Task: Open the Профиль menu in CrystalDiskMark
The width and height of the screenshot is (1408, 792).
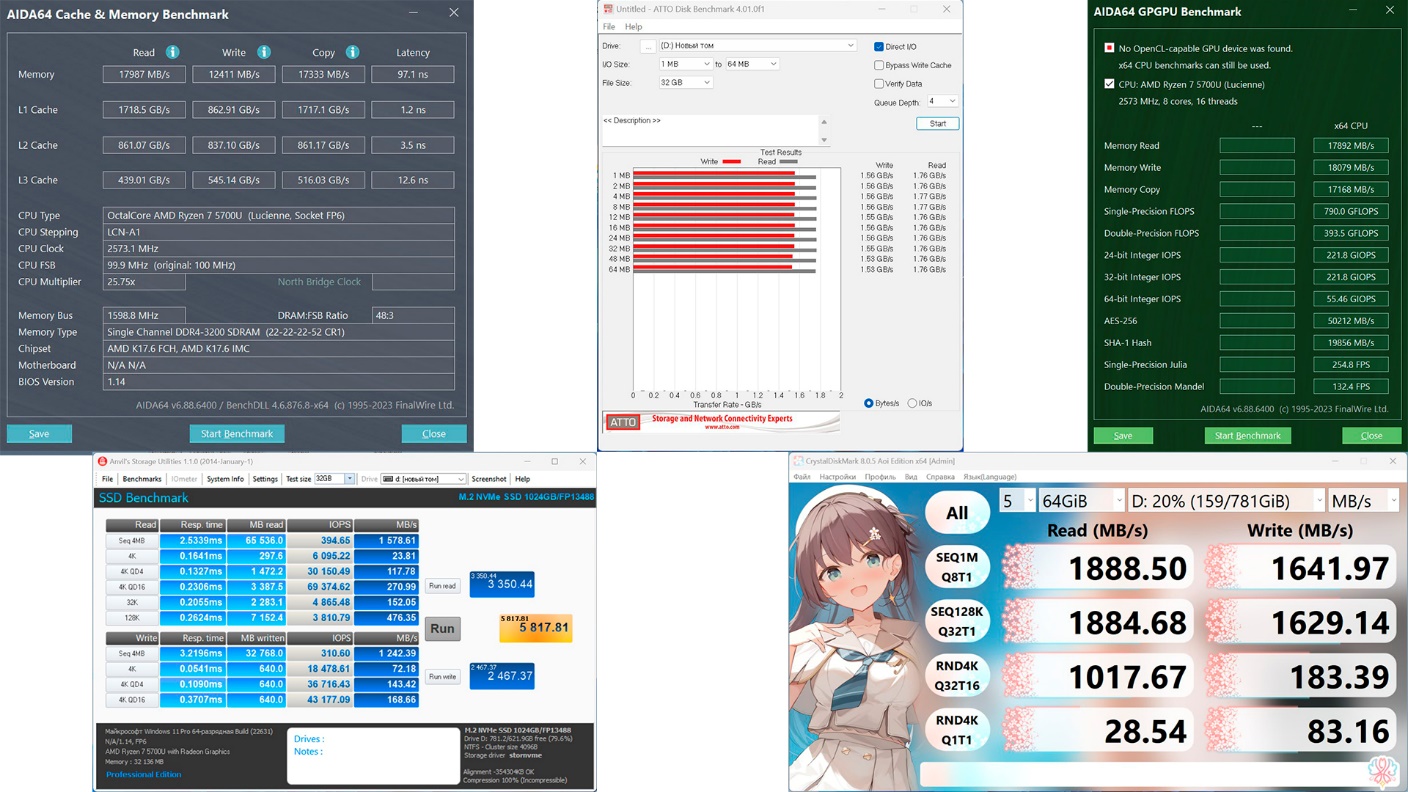Action: [880, 477]
